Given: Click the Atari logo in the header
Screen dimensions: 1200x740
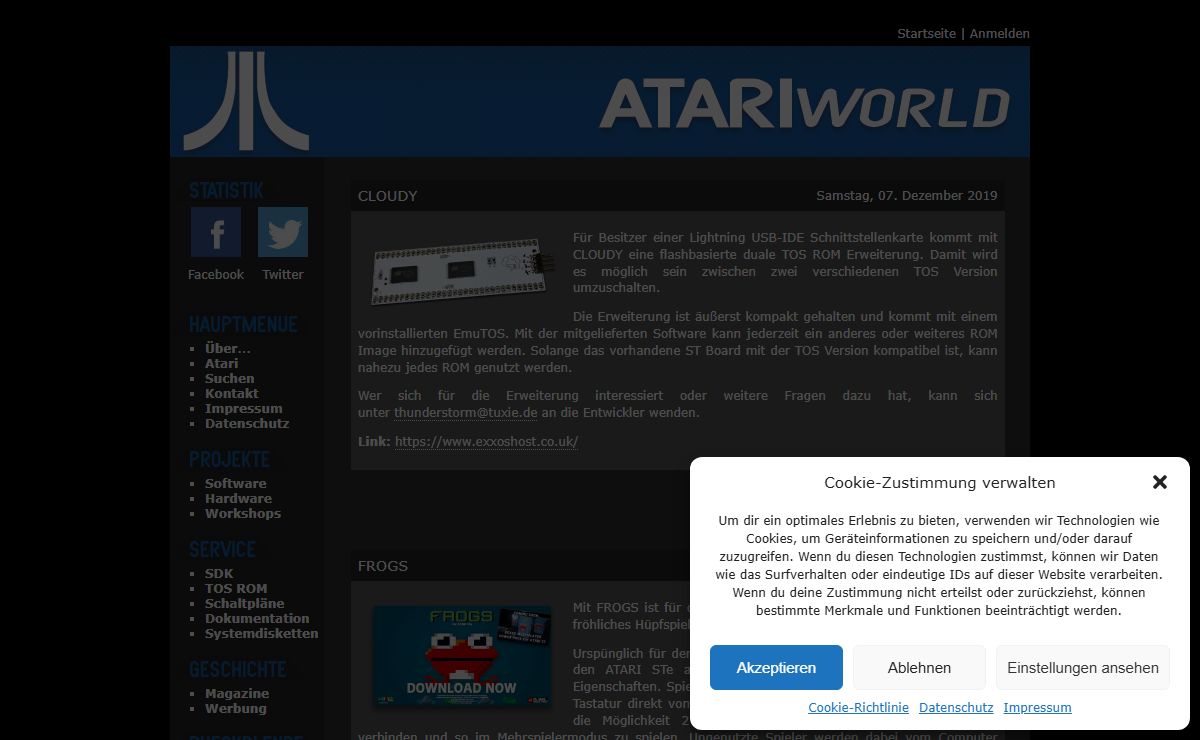Looking at the screenshot, I should click(246, 101).
